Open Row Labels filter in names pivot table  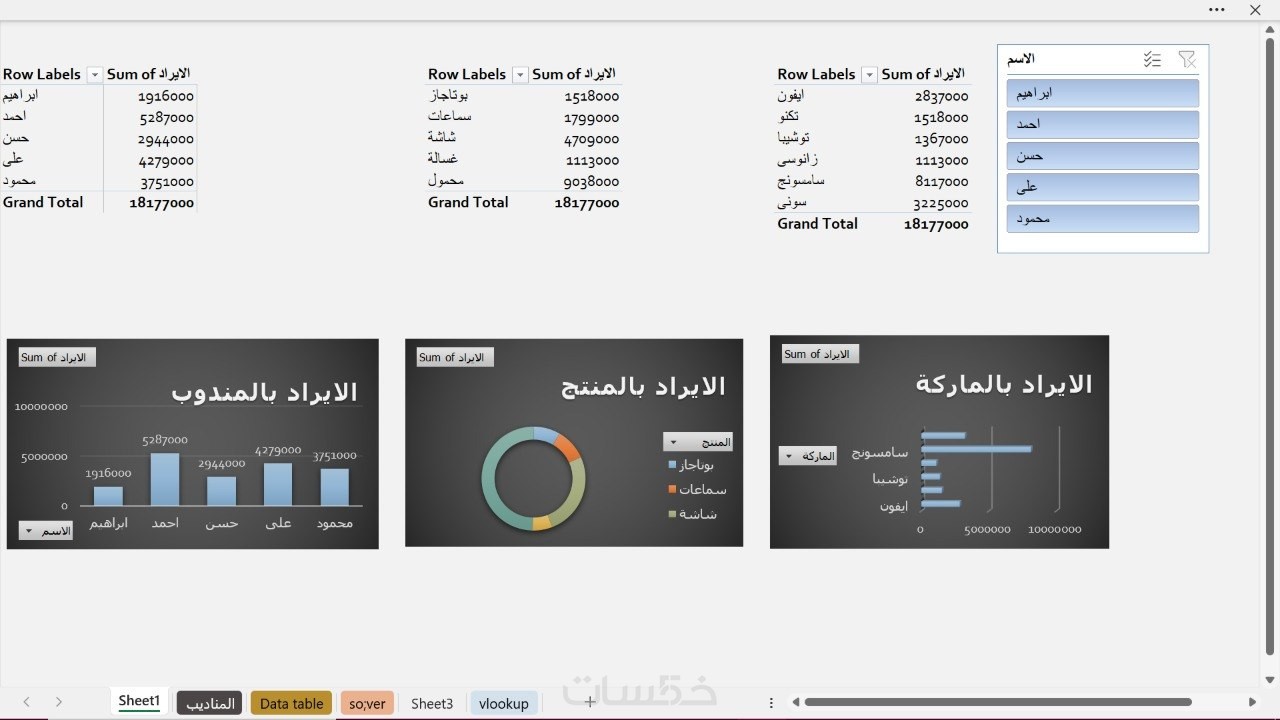95,75
